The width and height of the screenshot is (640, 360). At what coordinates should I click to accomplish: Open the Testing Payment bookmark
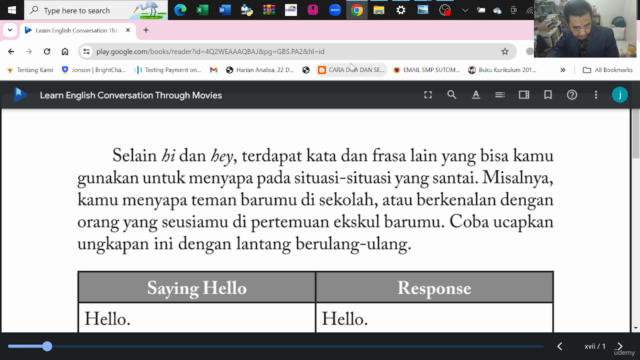[x=168, y=70]
